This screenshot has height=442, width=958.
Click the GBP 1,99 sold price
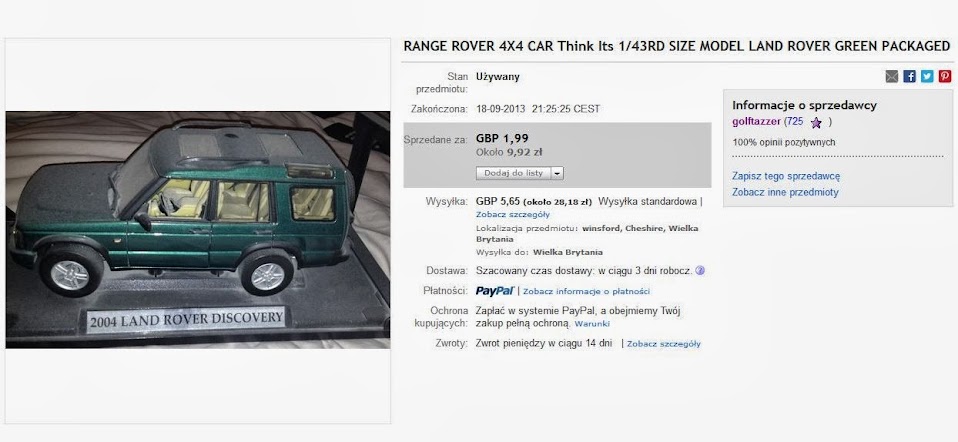[x=502, y=138]
